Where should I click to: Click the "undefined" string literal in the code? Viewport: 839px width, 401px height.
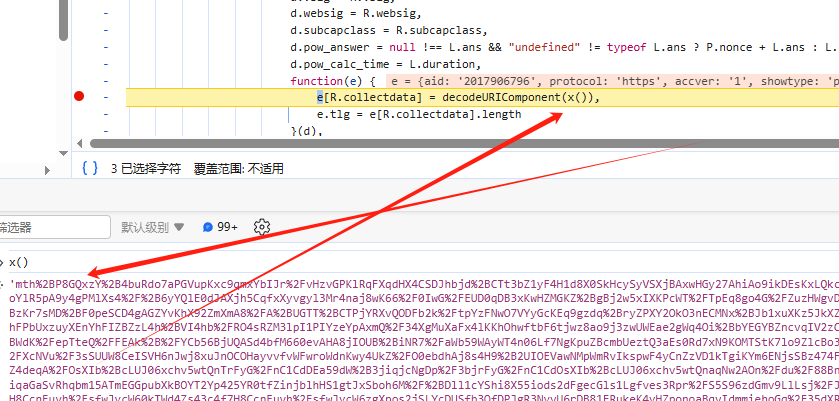click(544, 47)
